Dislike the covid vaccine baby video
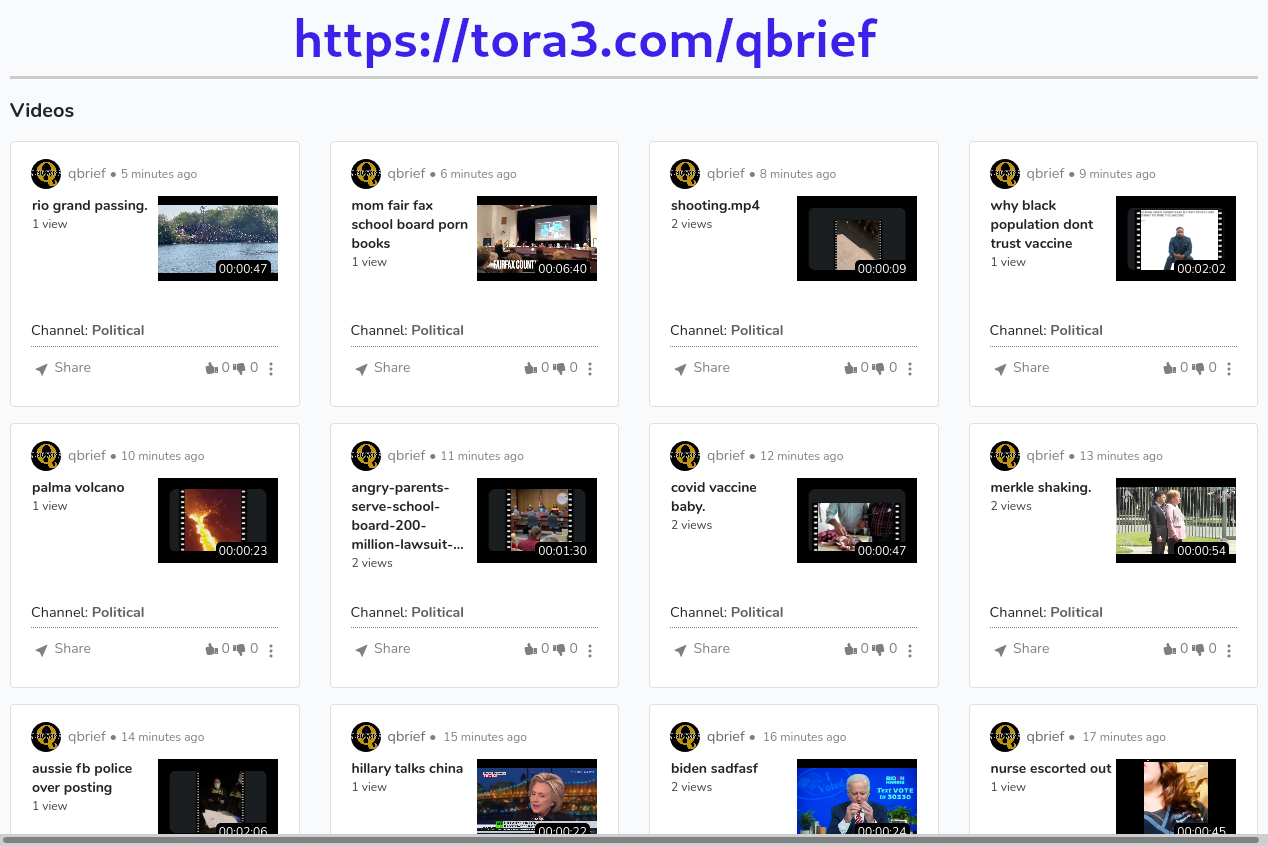Viewport: 1268px width, 846px height. tap(878, 649)
